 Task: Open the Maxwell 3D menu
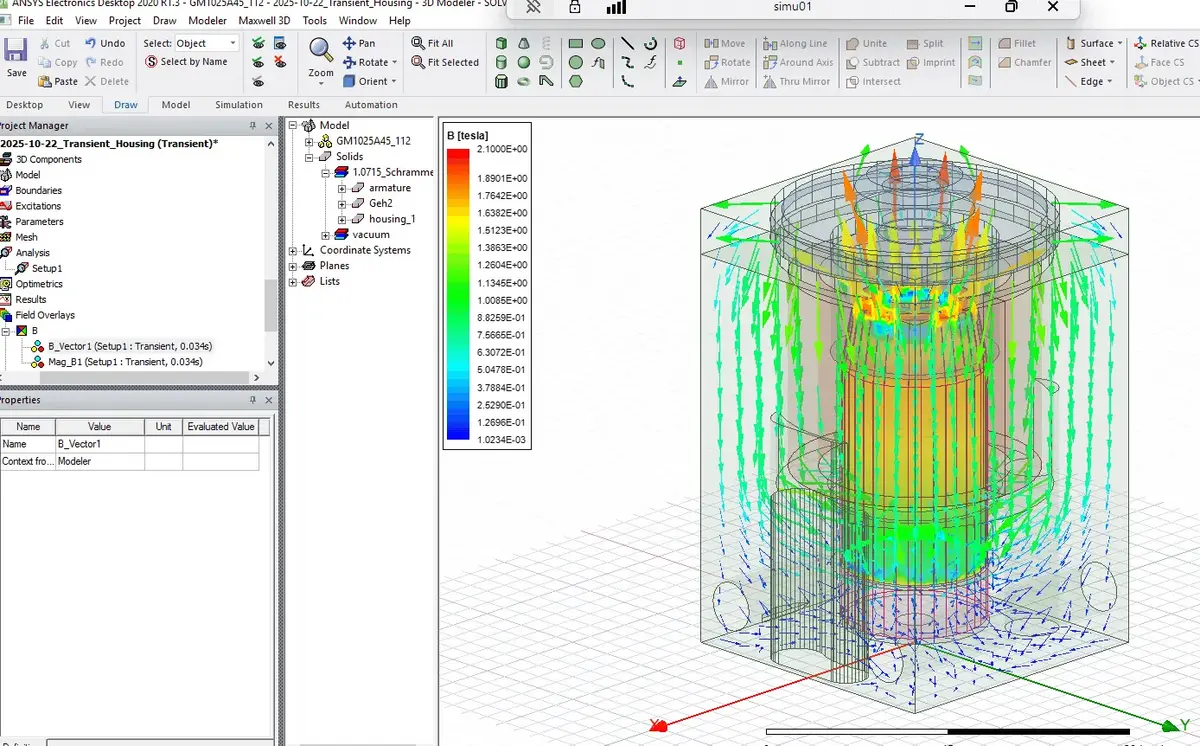(x=266, y=20)
